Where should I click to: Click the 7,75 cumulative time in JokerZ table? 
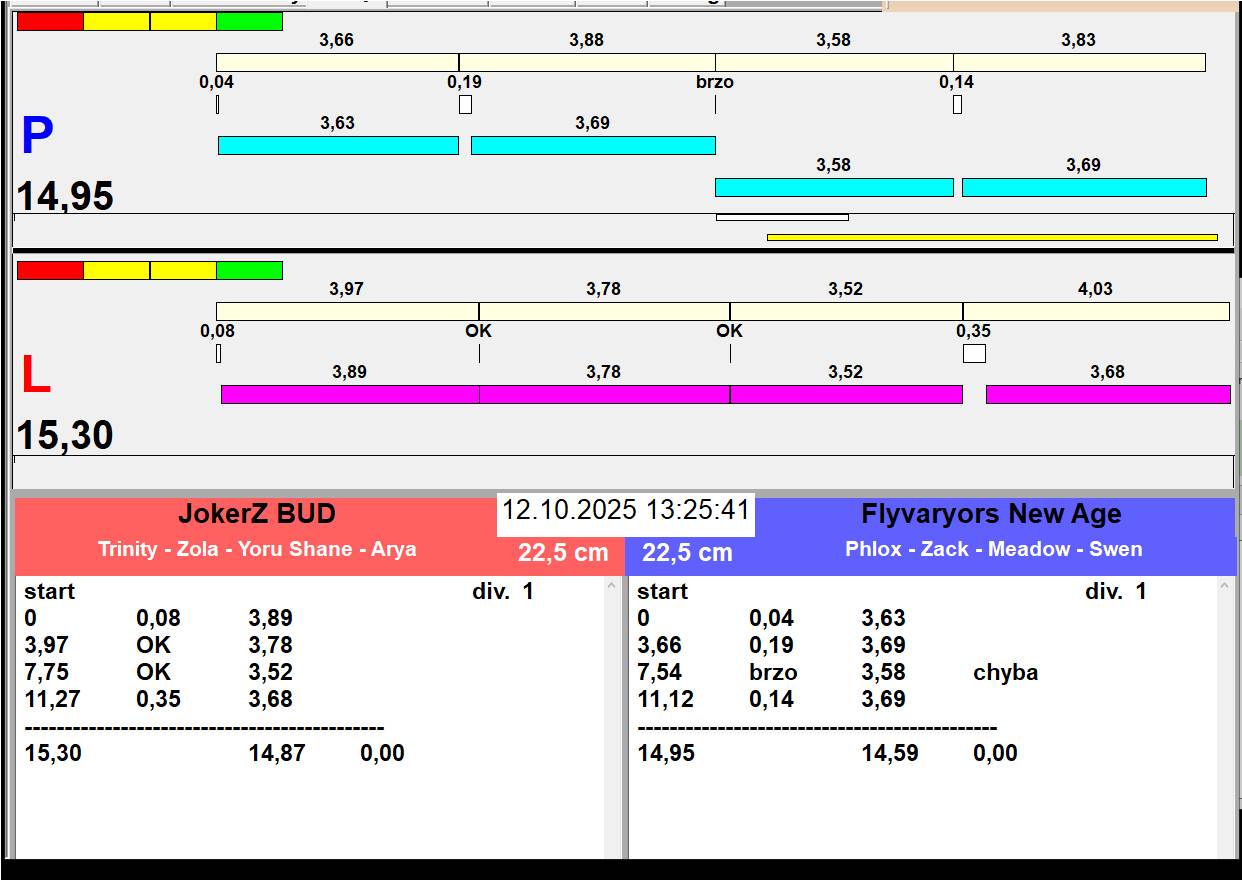point(46,672)
